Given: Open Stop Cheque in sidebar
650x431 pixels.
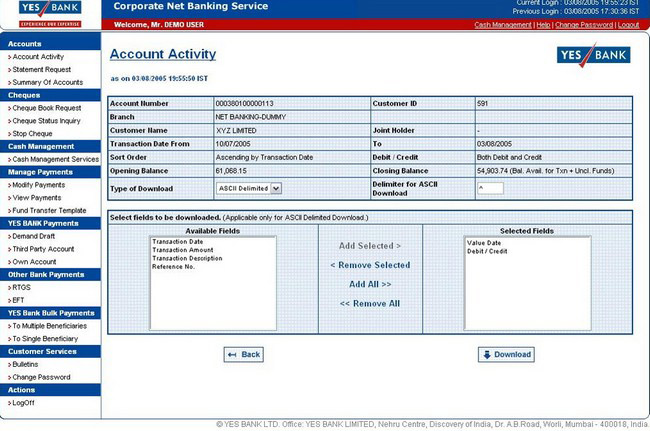Looking at the screenshot, I should [x=32, y=134].
